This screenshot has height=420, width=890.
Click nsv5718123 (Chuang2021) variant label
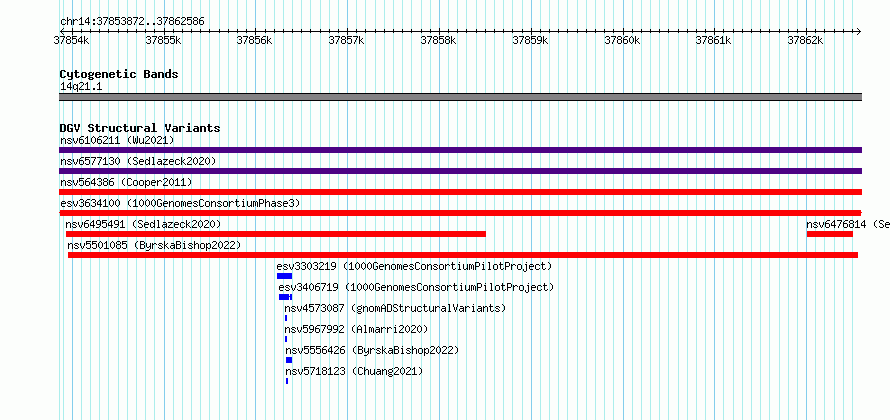pyautogui.click(x=354, y=371)
